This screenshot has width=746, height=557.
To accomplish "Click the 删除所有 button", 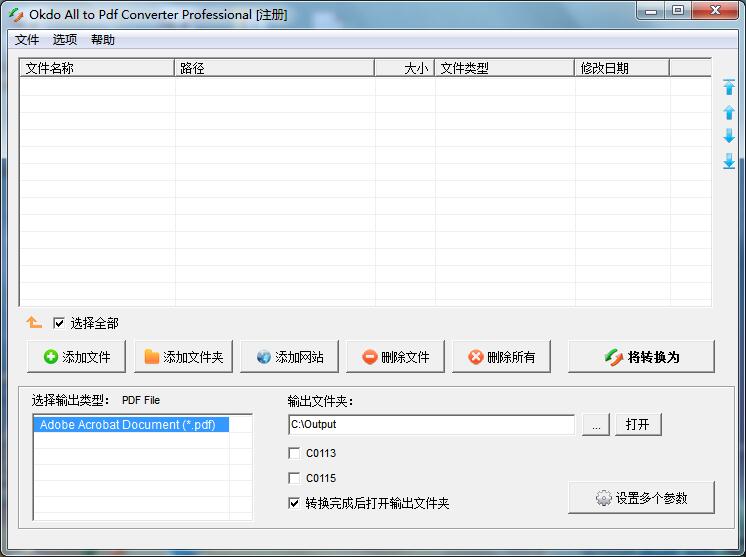I will (x=501, y=356).
